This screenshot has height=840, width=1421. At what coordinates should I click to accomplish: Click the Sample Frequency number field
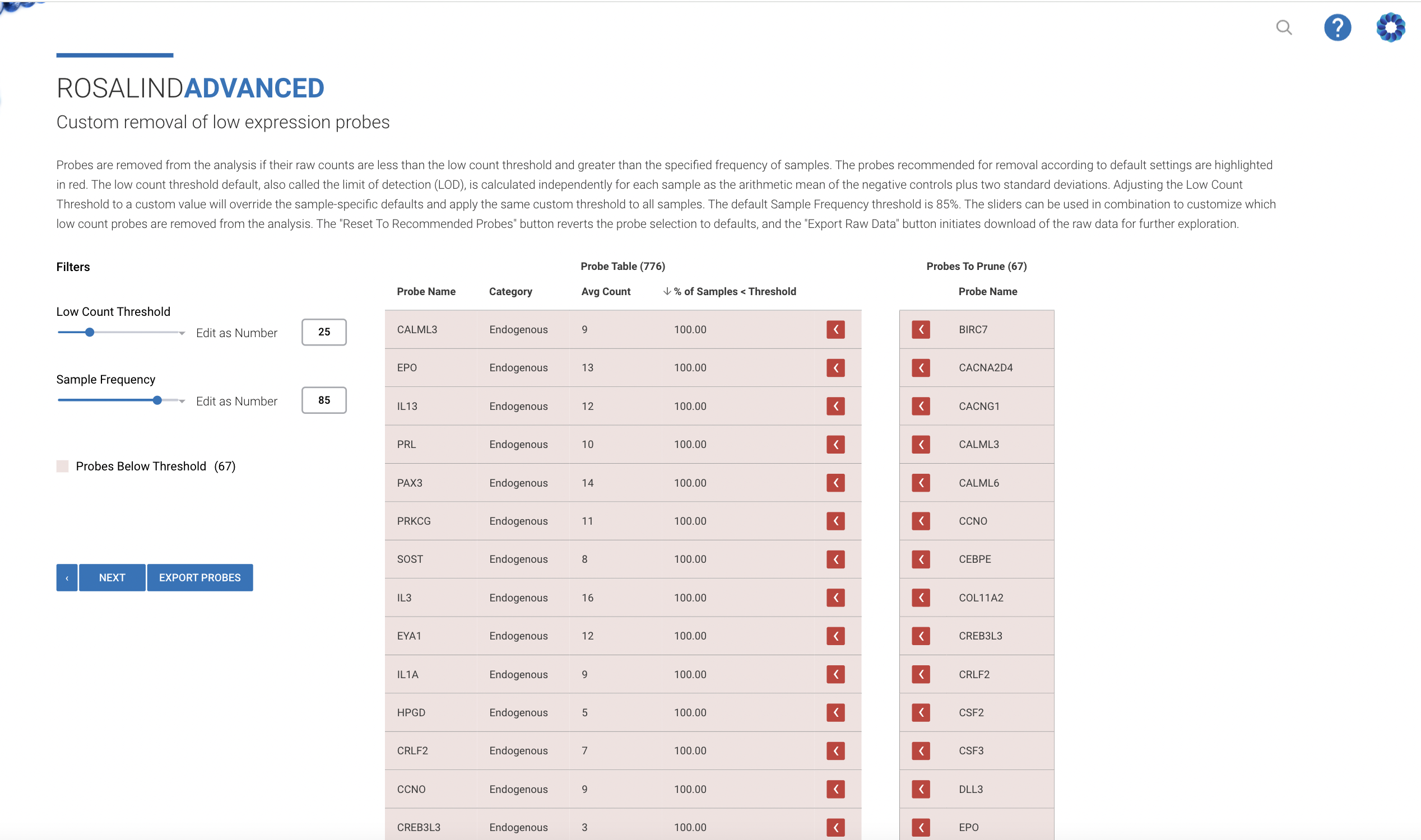point(323,400)
